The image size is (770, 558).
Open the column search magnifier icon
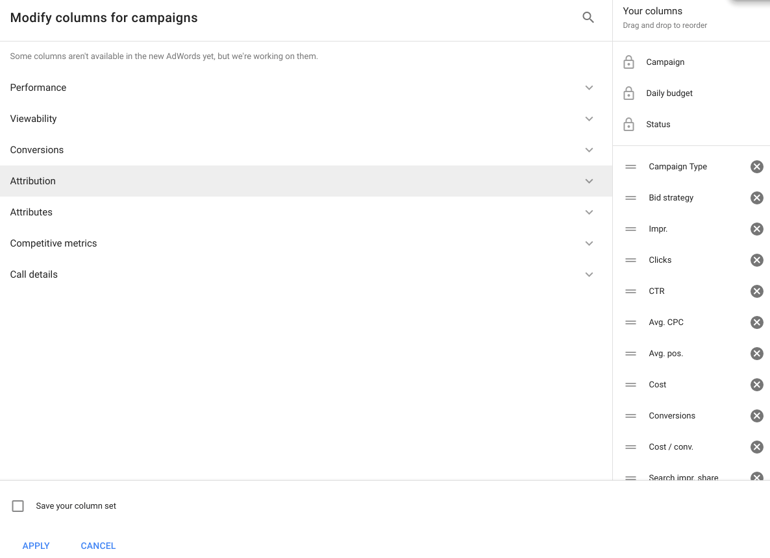[588, 17]
